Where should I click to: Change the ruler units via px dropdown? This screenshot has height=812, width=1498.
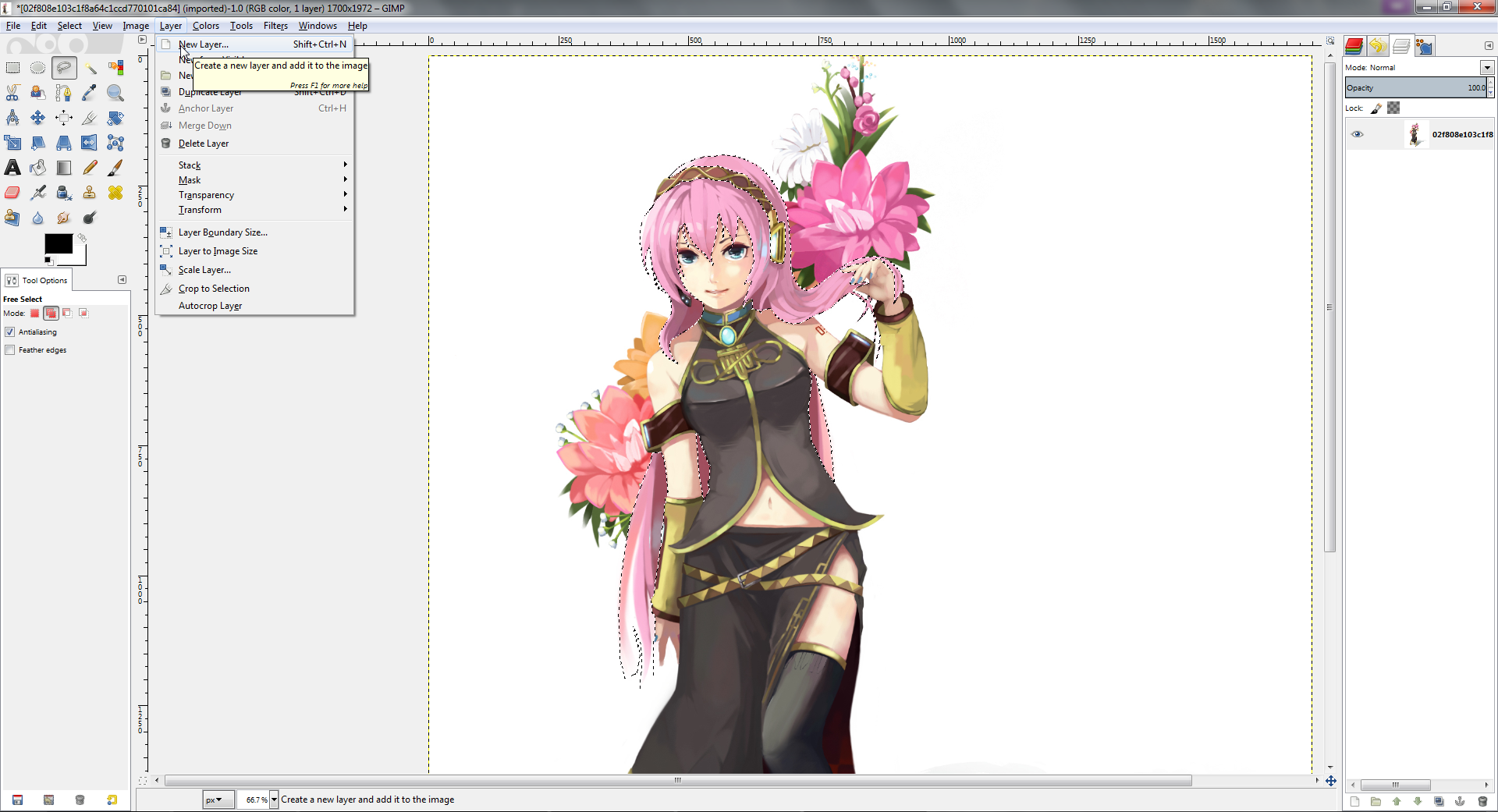click(x=218, y=800)
